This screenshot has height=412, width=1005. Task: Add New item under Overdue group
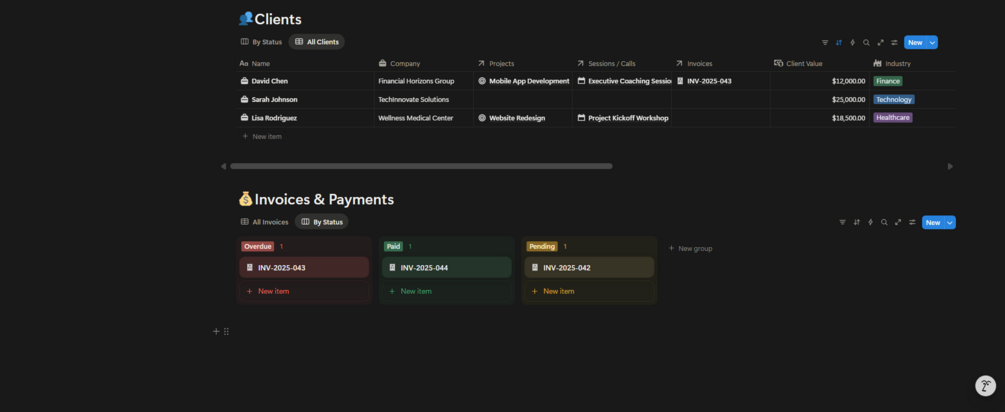pos(273,291)
